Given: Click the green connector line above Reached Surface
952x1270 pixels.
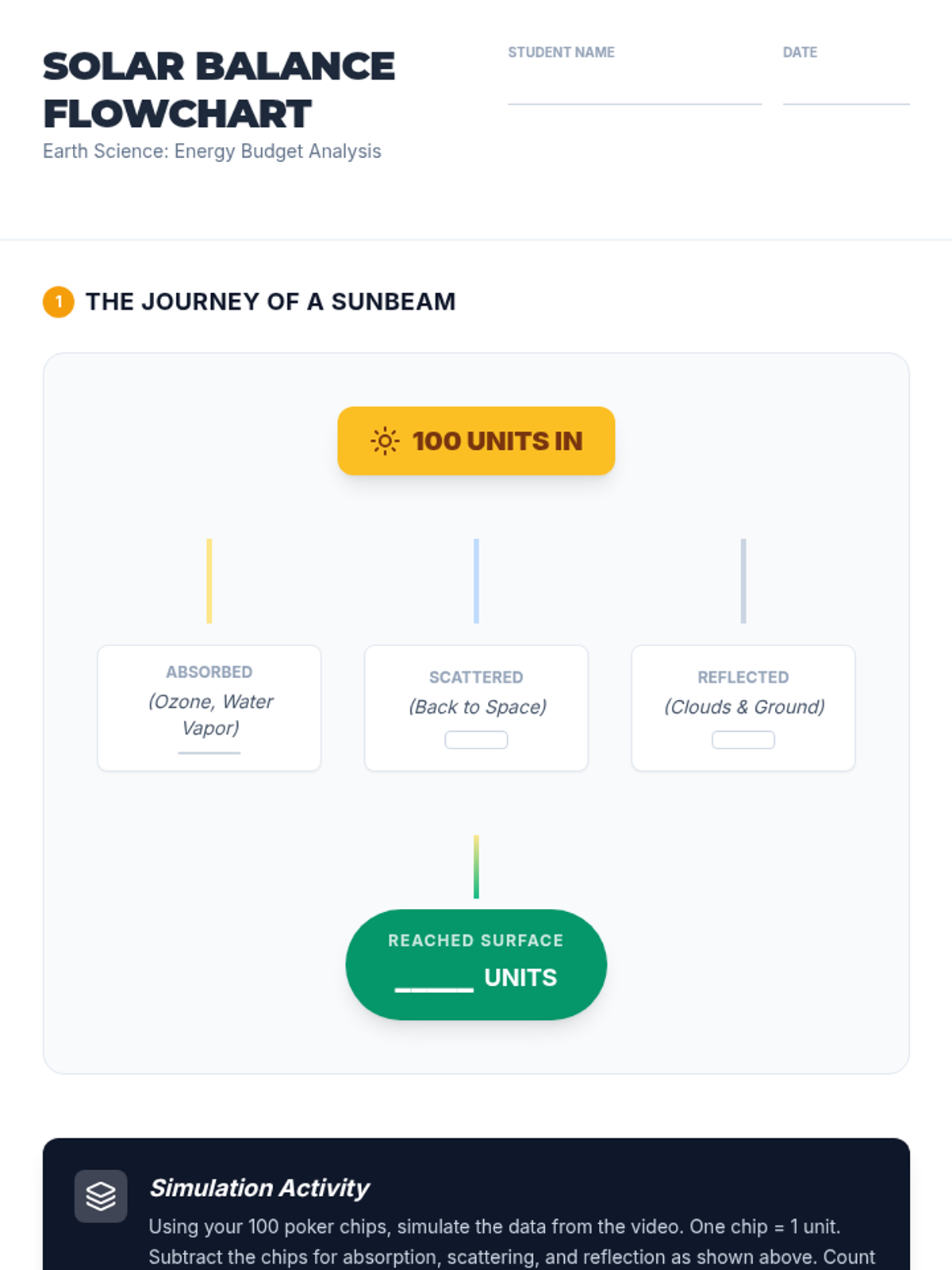Looking at the screenshot, I should (x=476, y=867).
